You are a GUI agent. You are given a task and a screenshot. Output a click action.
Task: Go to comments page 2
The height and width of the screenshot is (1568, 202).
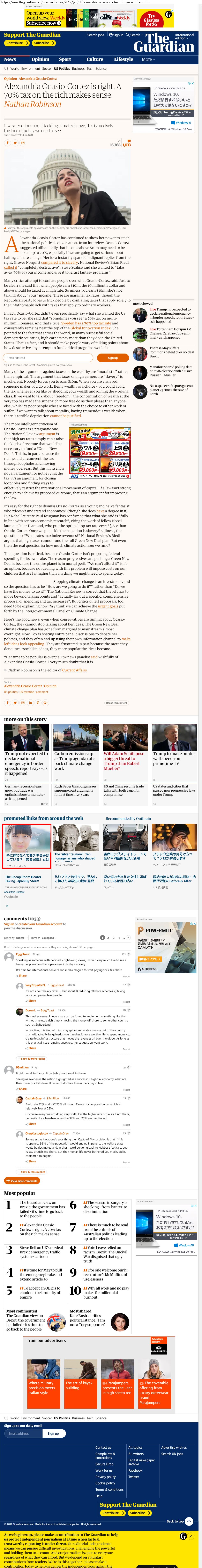(108, 937)
